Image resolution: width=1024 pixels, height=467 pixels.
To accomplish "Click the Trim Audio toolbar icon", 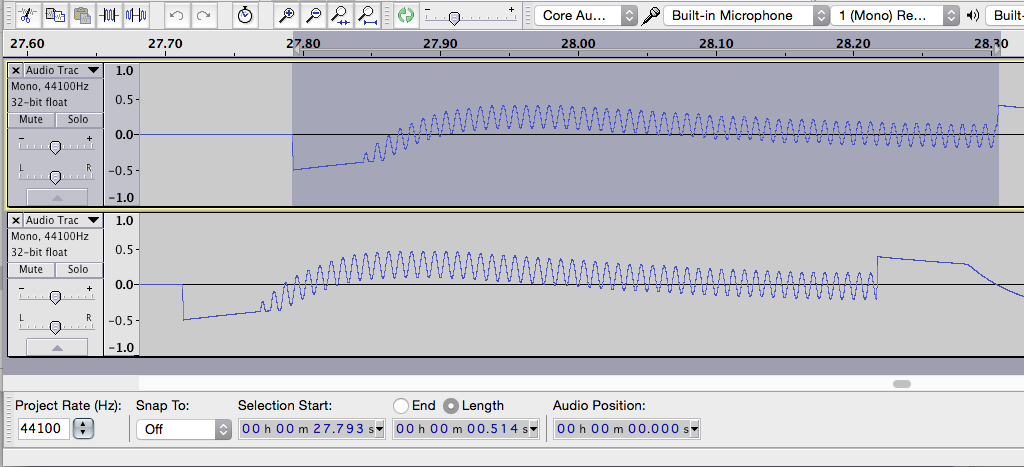I will (109, 14).
